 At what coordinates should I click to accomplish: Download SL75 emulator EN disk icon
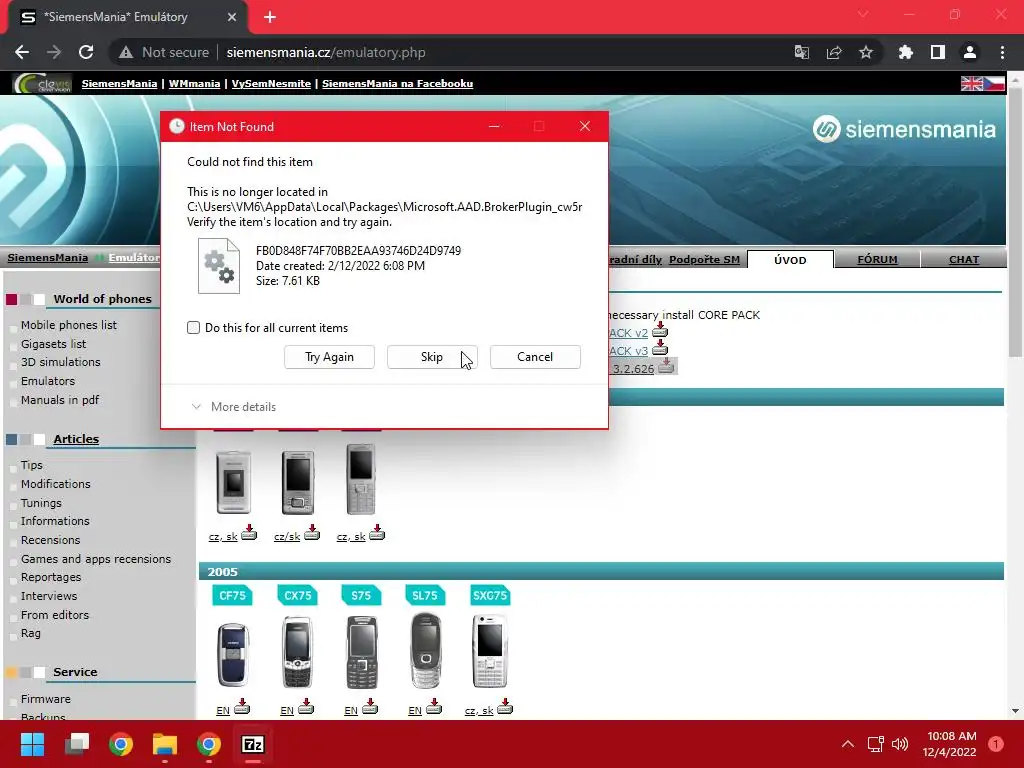[434, 707]
